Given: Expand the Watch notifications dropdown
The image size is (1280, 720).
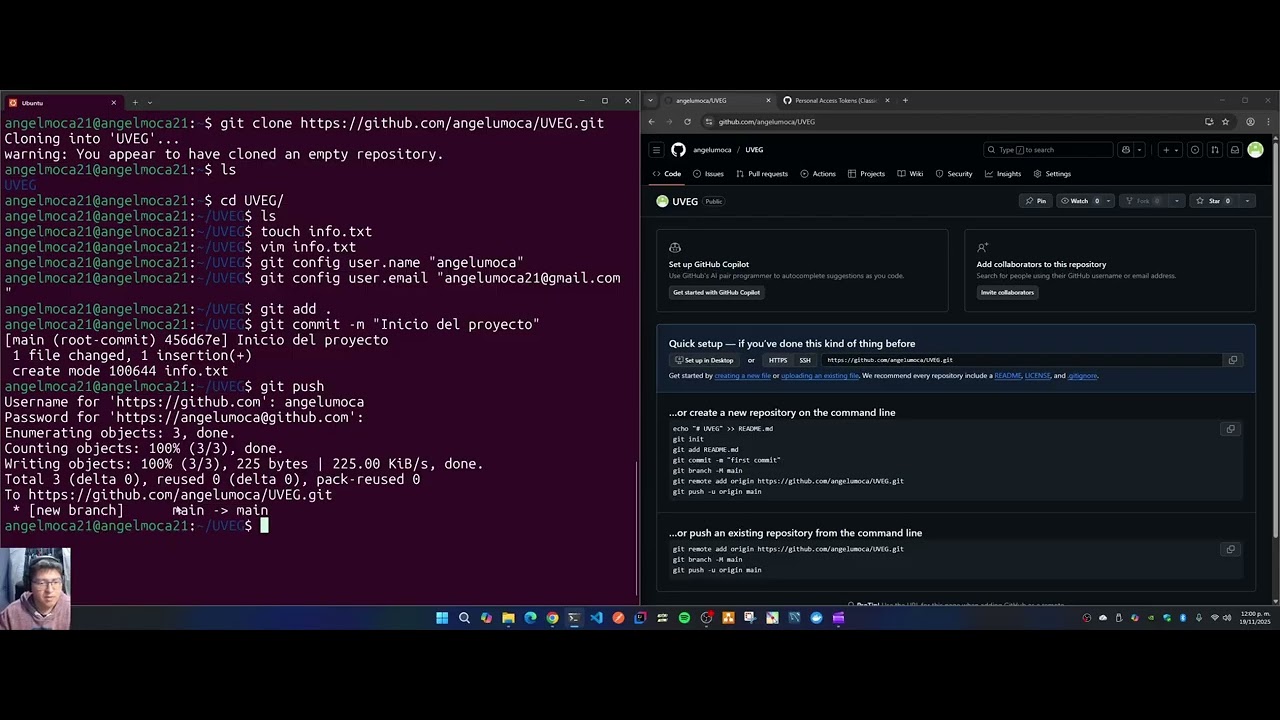Looking at the screenshot, I should tap(1108, 201).
